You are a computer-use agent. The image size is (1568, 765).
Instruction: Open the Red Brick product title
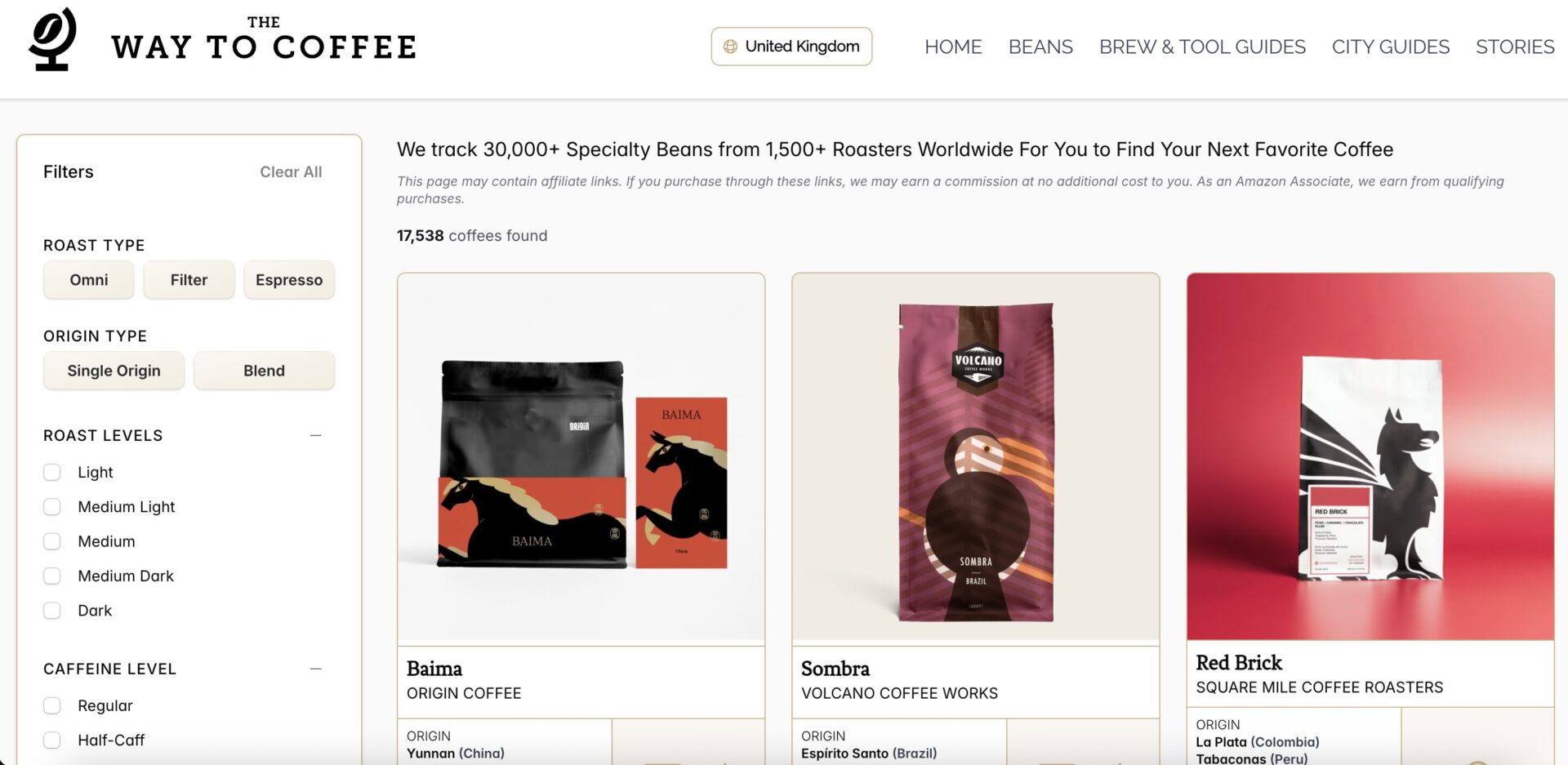(x=1239, y=663)
